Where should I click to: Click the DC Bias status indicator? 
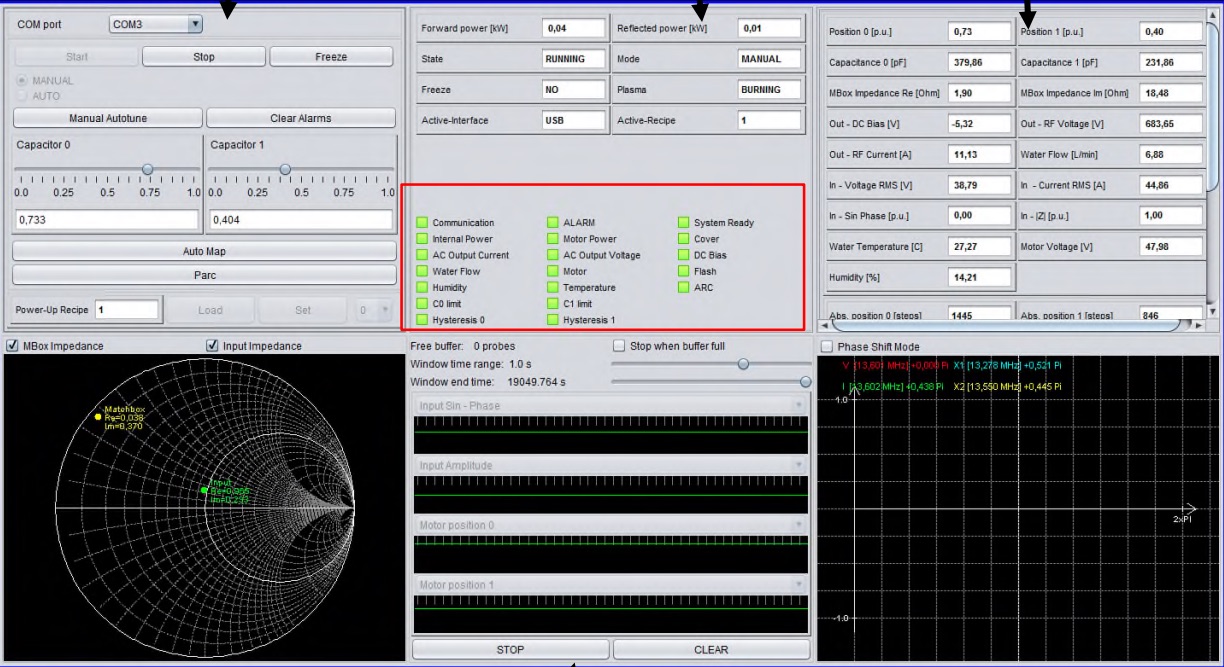(x=684, y=255)
